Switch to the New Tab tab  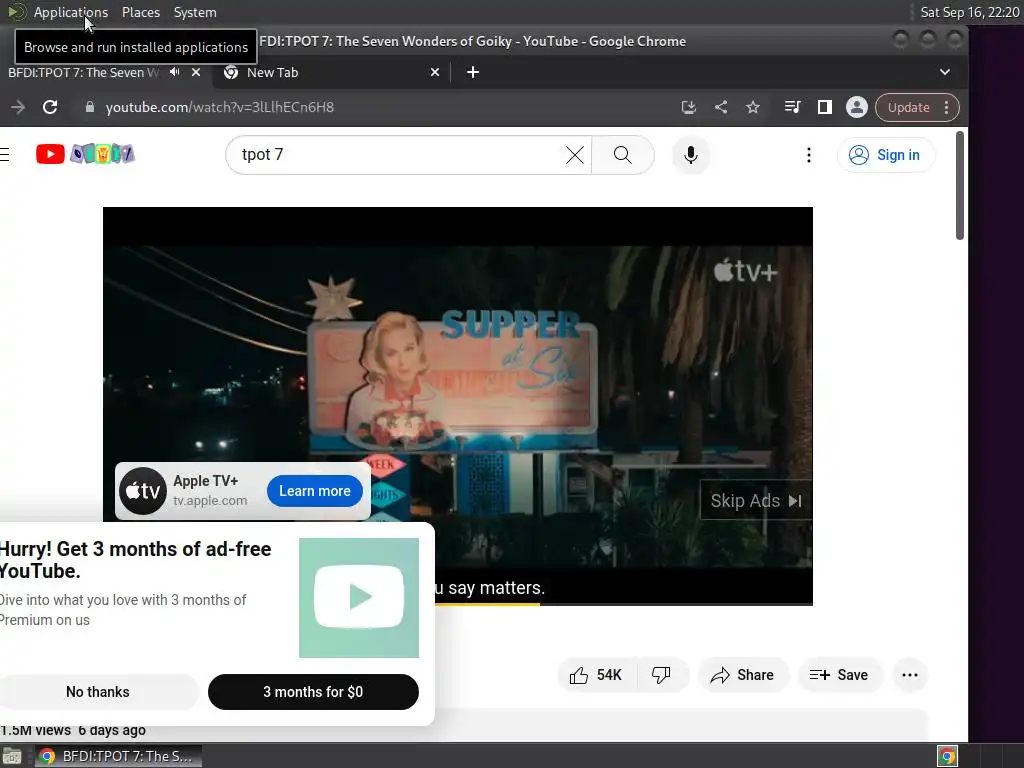coord(327,72)
